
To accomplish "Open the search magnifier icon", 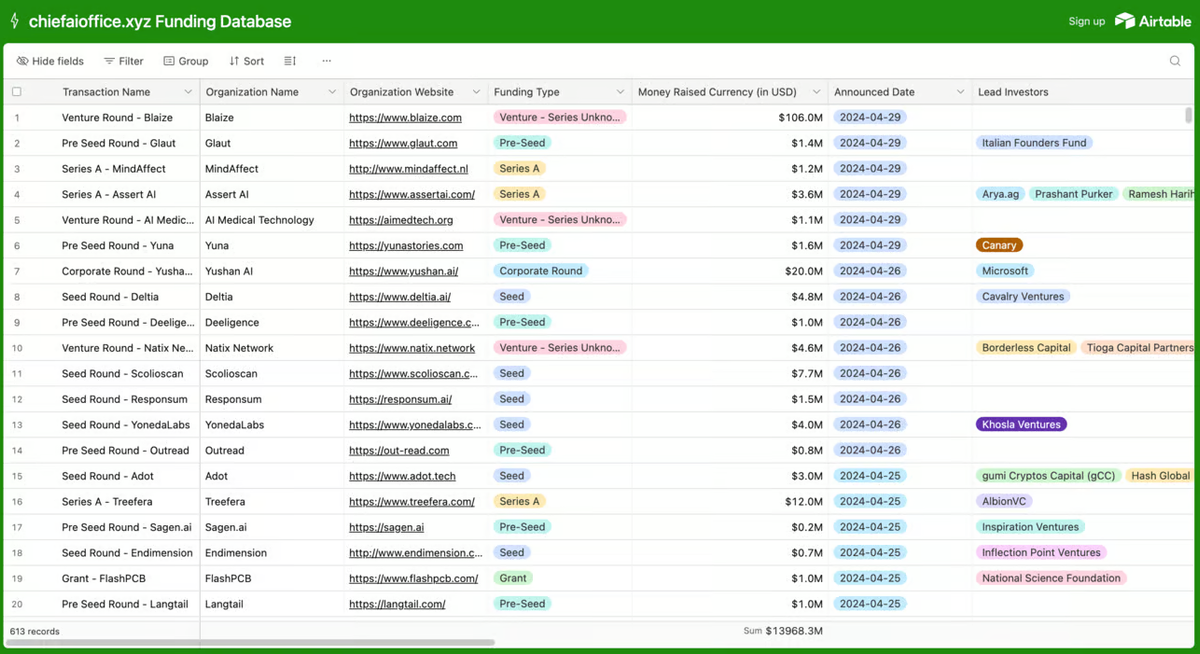I will (1175, 61).
